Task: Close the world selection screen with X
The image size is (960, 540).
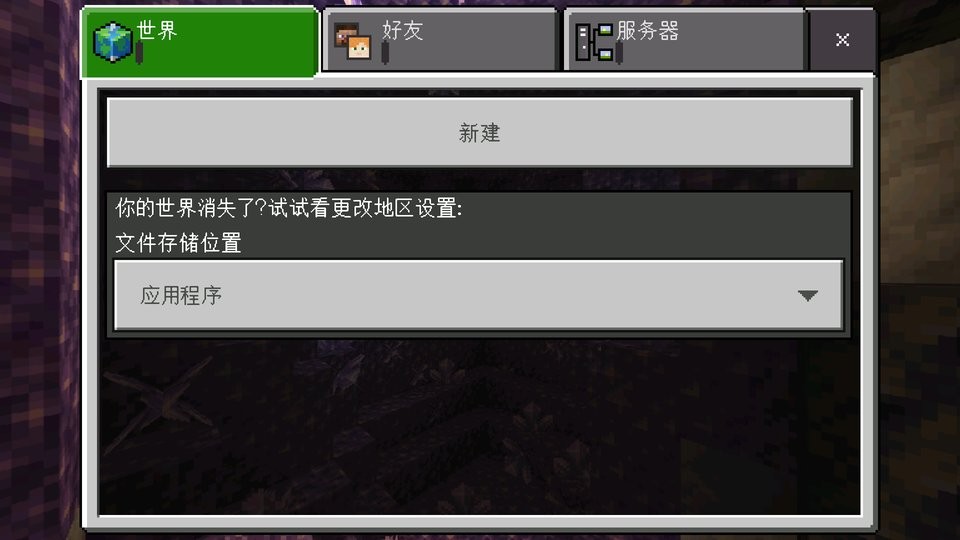Action: (x=842, y=40)
